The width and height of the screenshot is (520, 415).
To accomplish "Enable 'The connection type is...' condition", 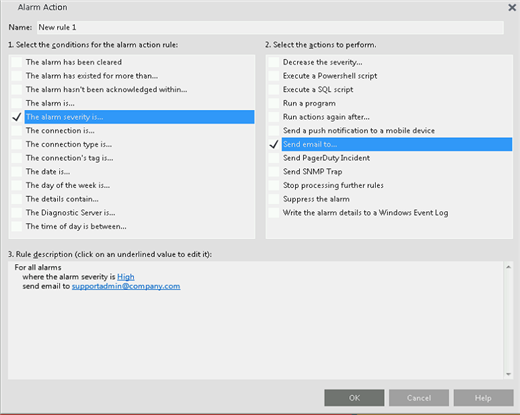I will click(16, 144).
